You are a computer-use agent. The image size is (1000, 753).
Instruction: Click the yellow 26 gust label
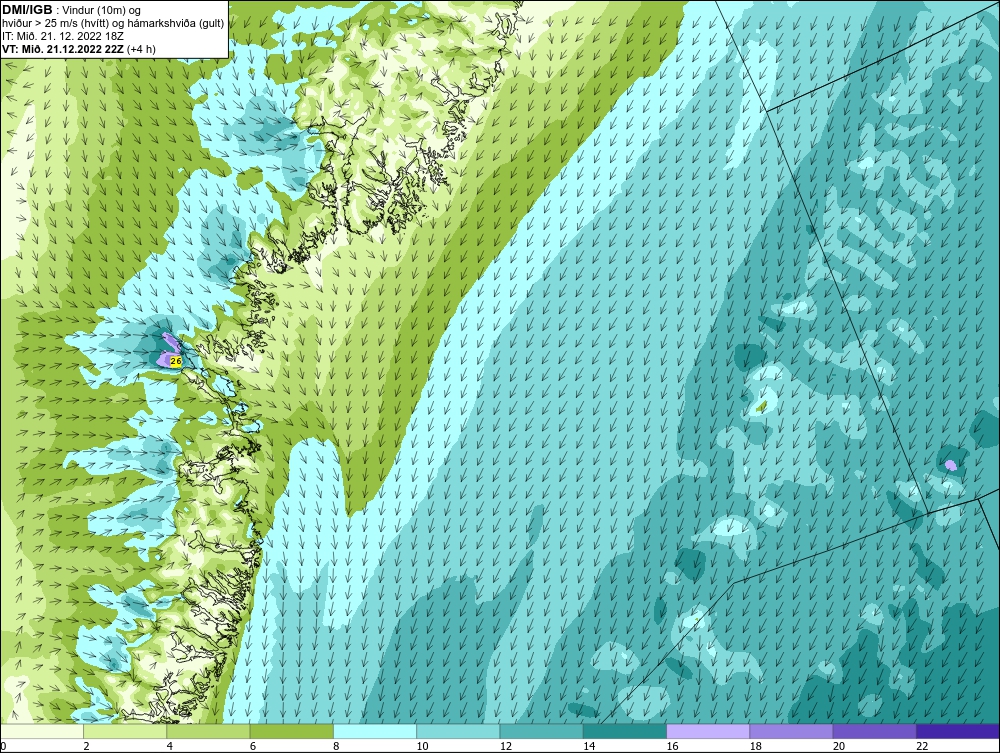[x=176, y=361]
